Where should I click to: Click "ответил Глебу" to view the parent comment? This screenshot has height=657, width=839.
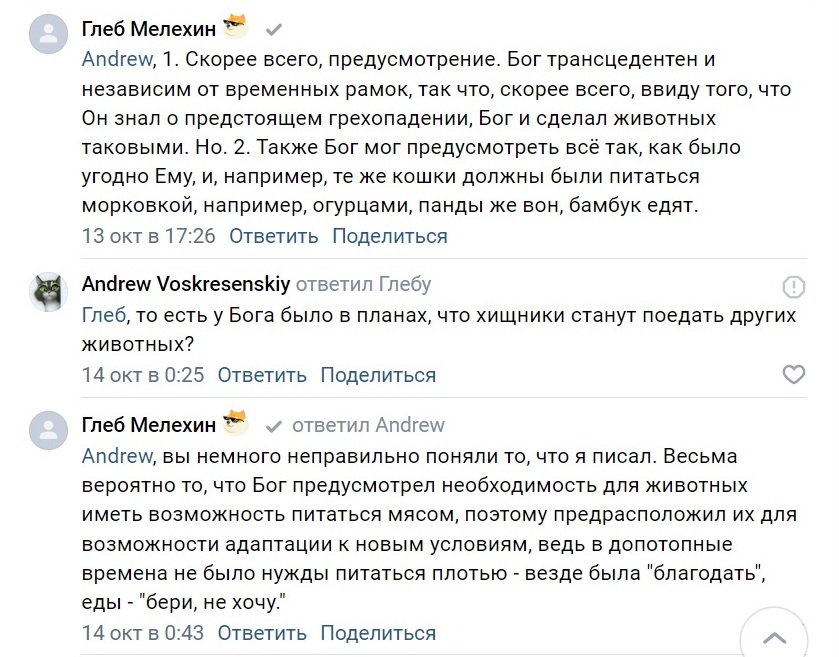(363, 284)
